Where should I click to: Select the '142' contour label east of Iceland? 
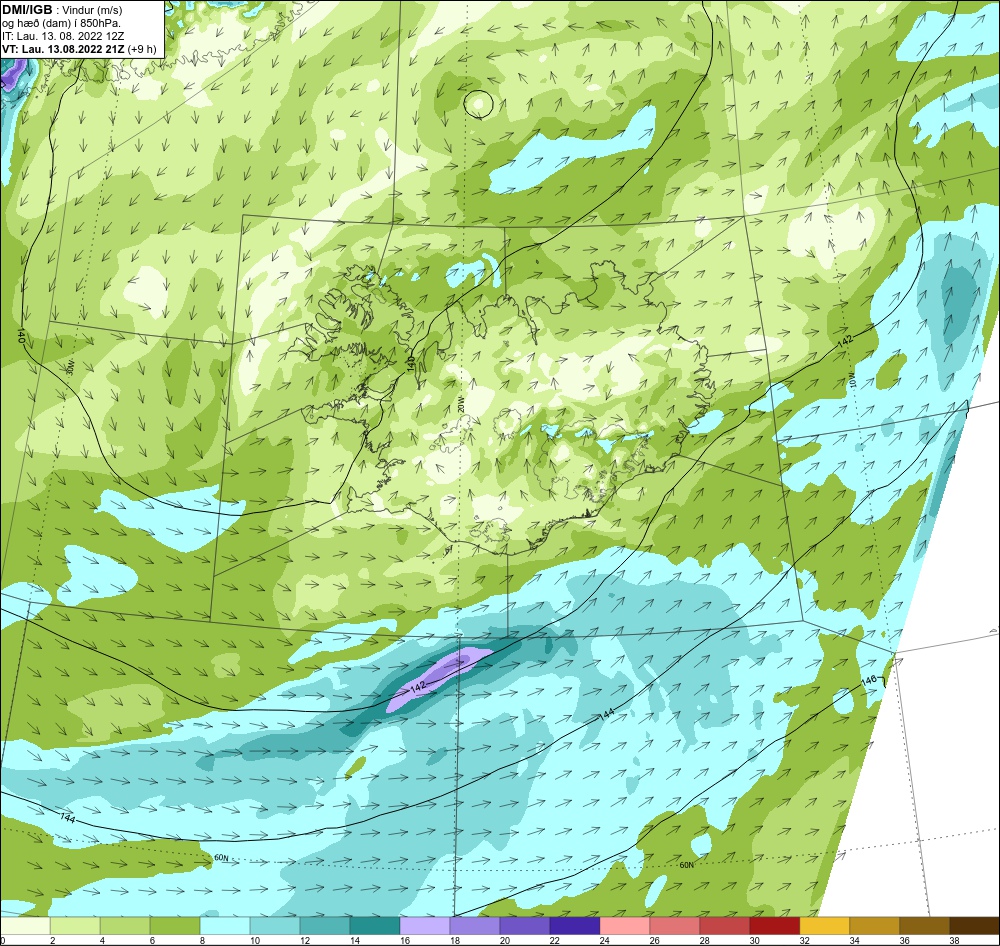[x=844, y=341]
